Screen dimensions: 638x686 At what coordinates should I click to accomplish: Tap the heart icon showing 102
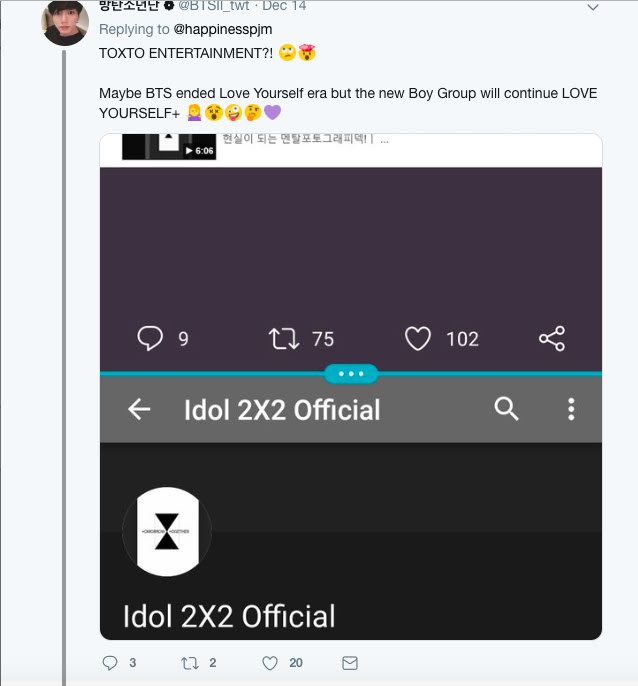418,339
